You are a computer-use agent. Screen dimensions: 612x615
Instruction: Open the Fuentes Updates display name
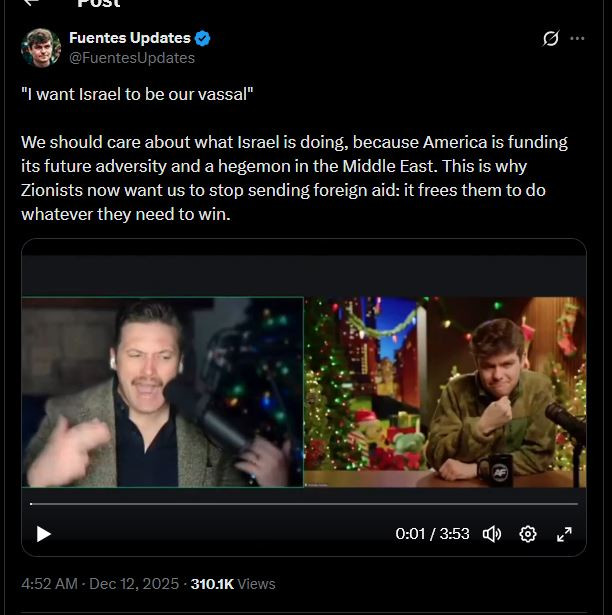click(x=130, y=38)
